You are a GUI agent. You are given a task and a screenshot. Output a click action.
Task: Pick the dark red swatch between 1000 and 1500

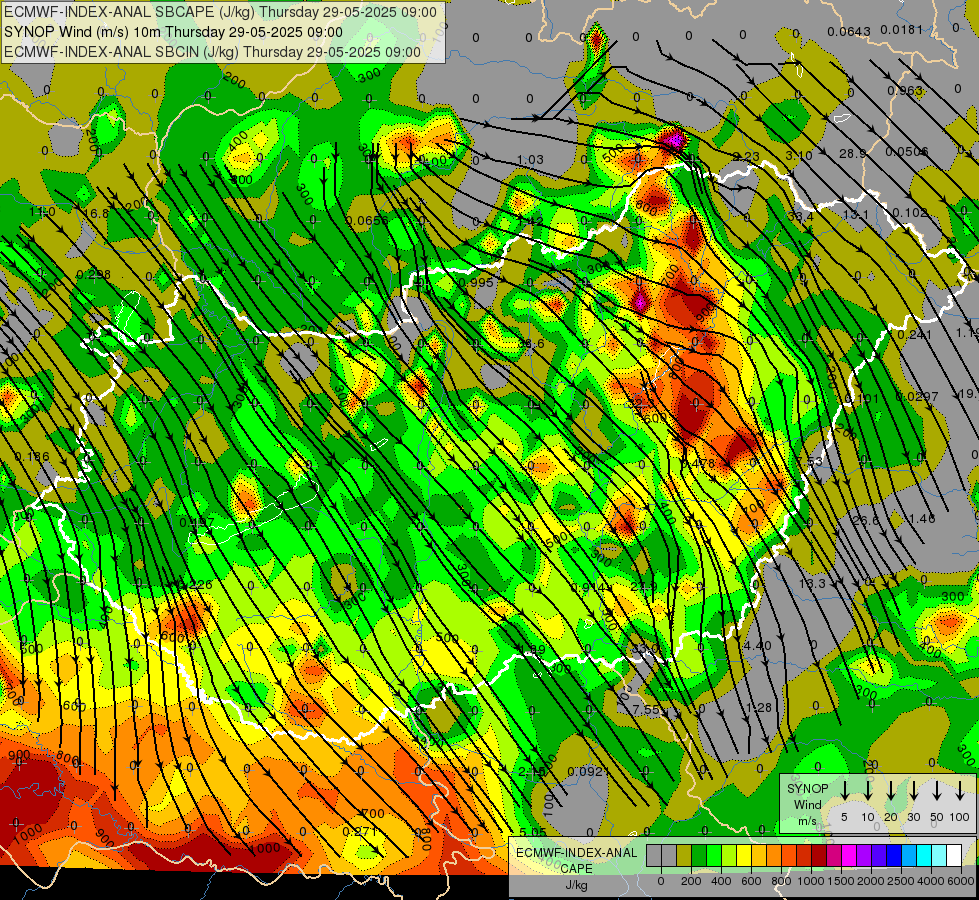(819, 855)
